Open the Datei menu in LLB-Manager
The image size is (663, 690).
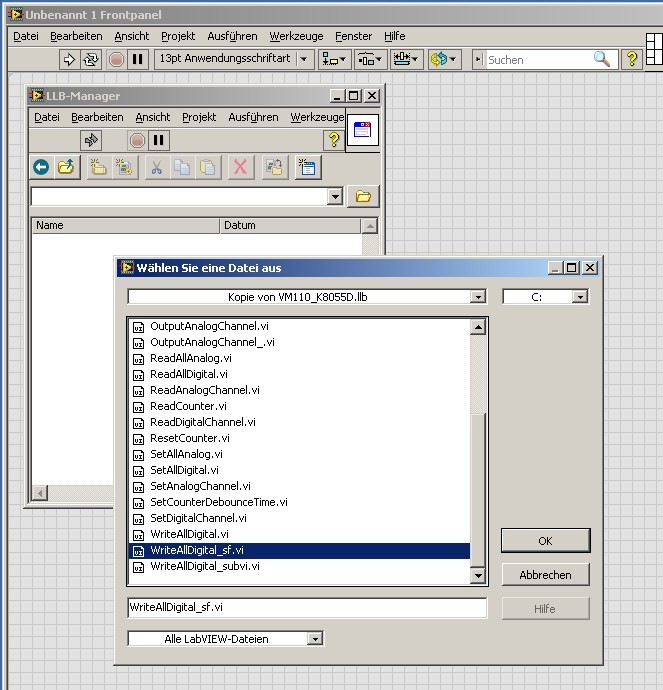coord(47,117)
